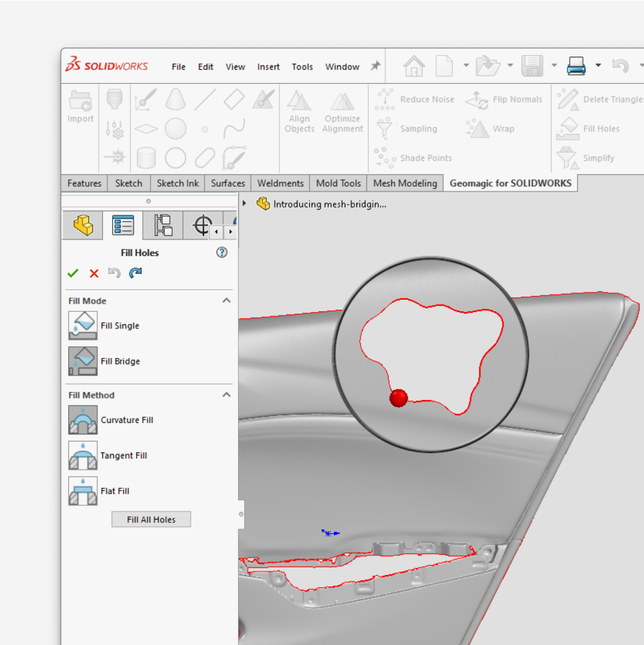Click the sphere primitive icon in ribbon
The width and height of the screenshot is (644, 645).
coord(175,129)
